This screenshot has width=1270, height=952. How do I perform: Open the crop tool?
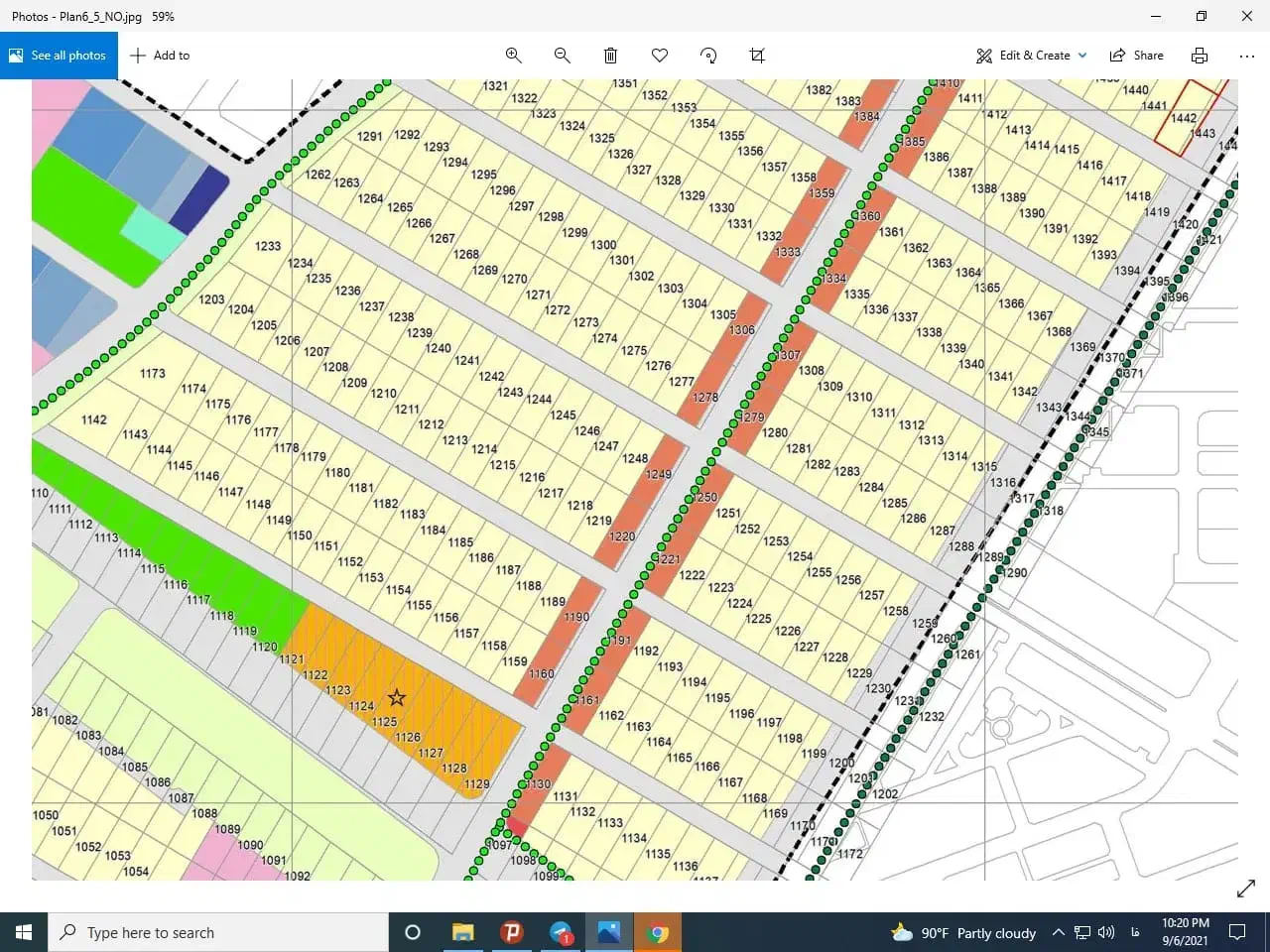[757, 56]
